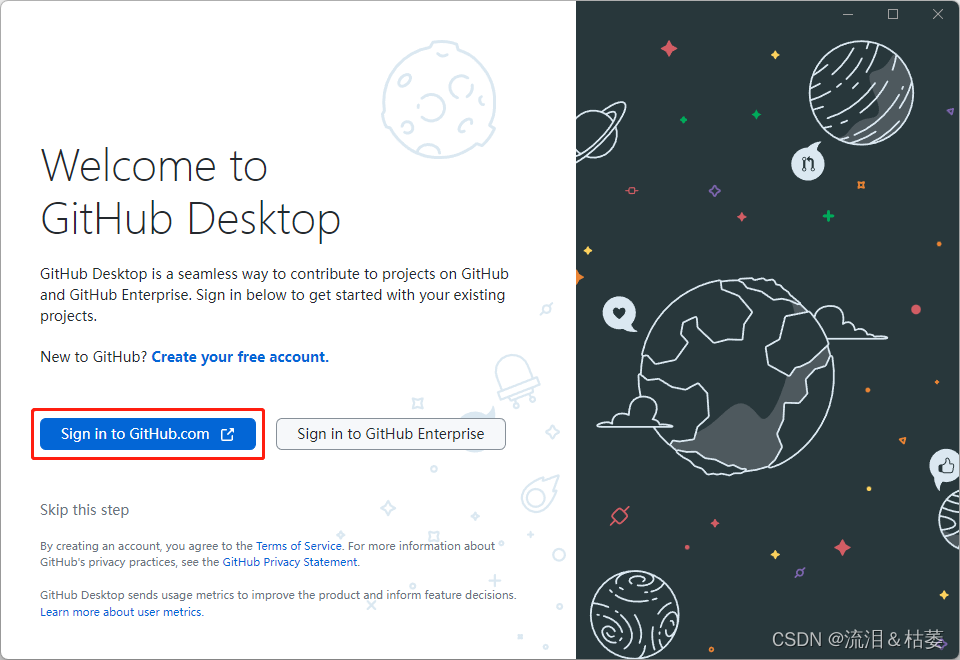Open Learn more about user metrics link

click(121, 612)
